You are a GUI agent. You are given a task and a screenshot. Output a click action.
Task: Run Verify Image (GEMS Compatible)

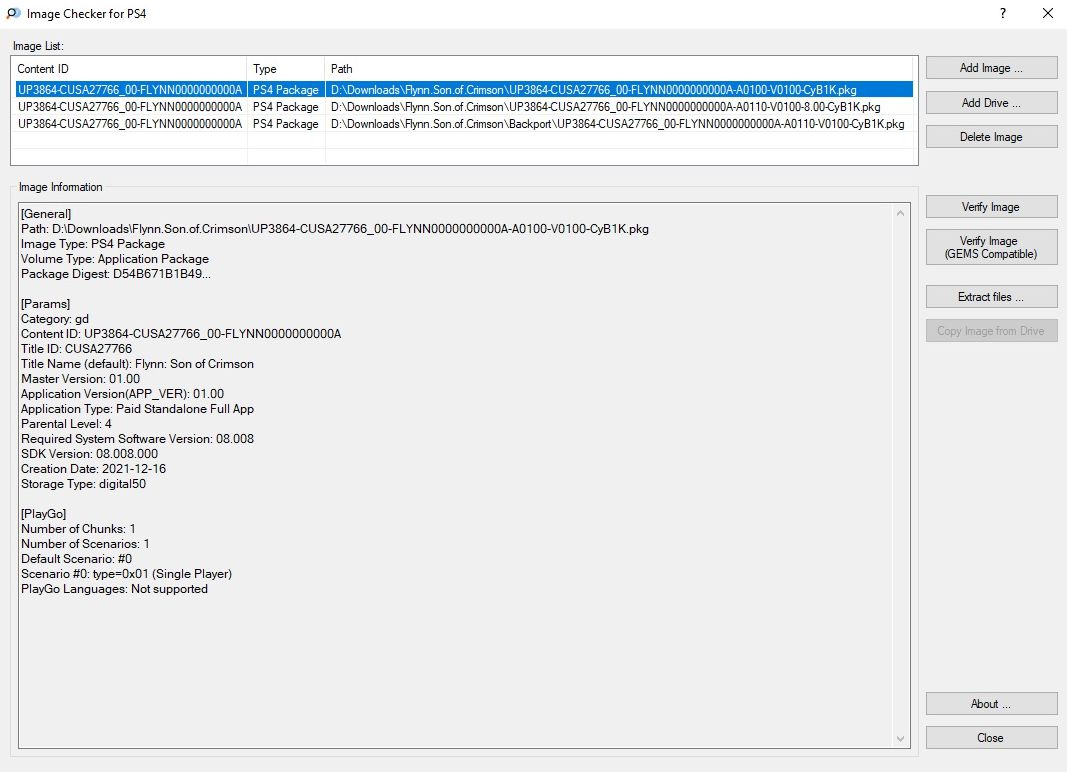(991, 247)
